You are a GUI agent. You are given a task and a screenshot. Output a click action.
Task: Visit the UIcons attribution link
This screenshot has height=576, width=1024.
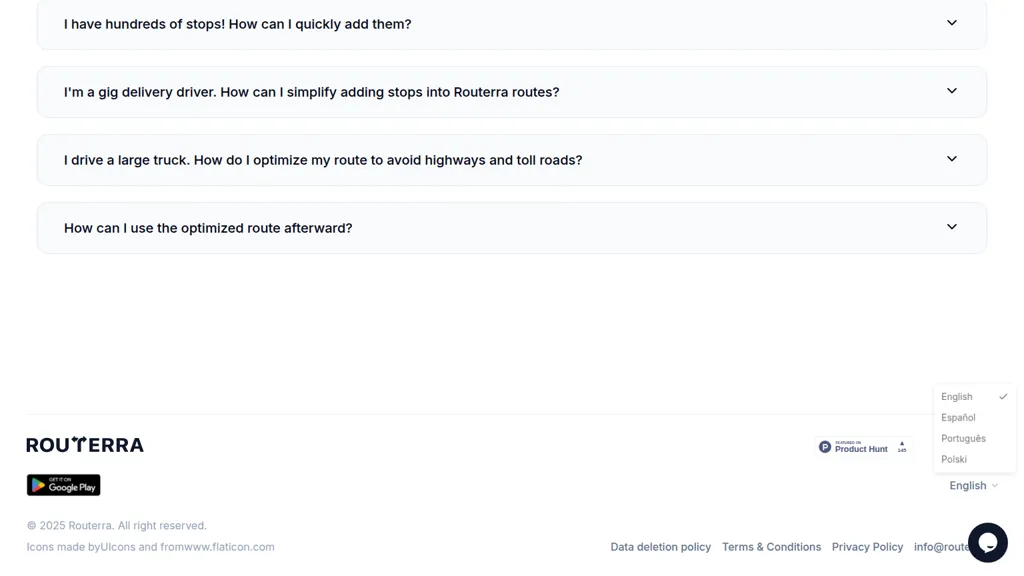pyautogui.click(x=118, y=547)
